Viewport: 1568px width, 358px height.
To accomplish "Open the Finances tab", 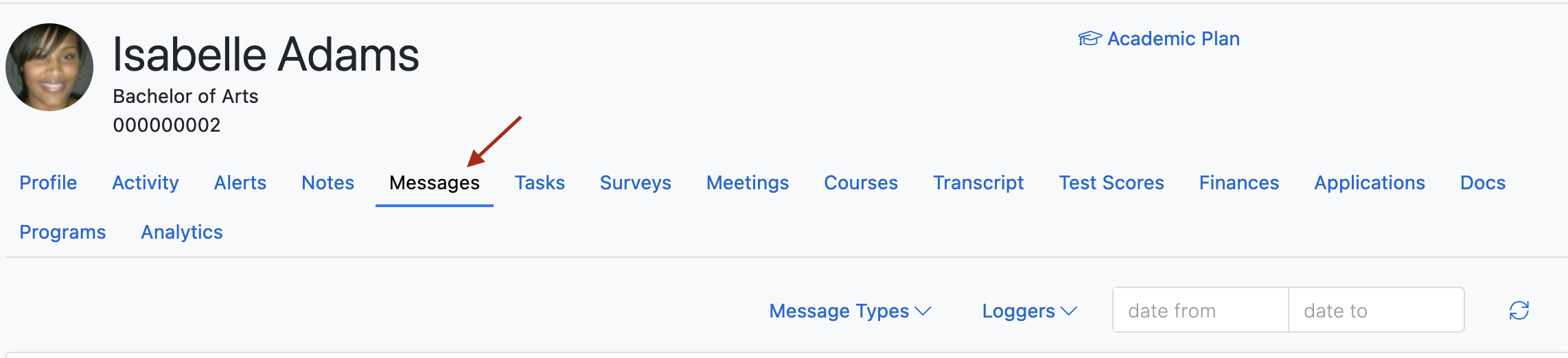I will (x=1239, y=182).
